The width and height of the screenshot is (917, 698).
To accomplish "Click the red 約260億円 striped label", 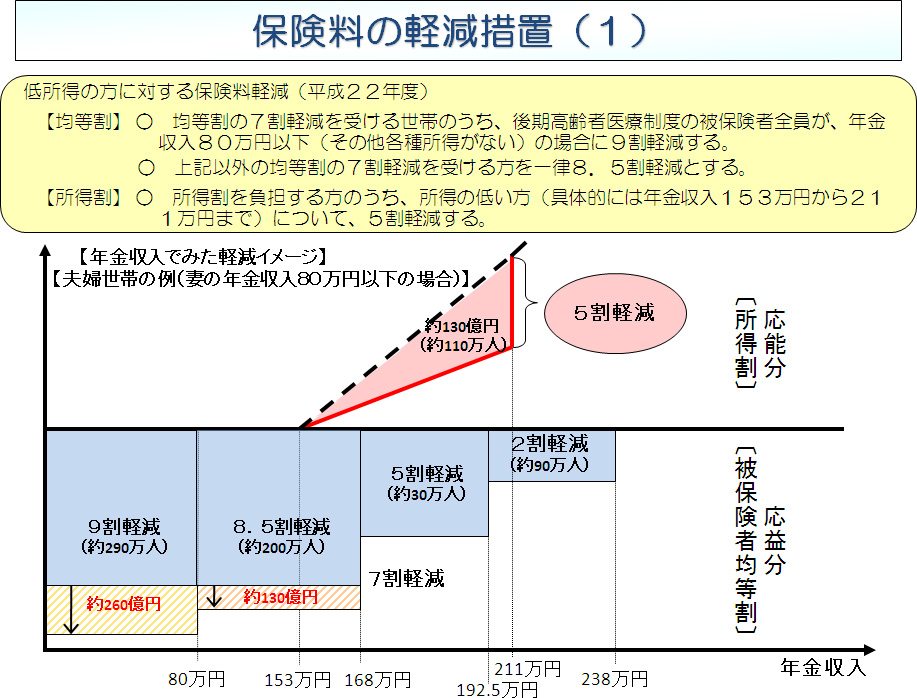I will 124,604.
